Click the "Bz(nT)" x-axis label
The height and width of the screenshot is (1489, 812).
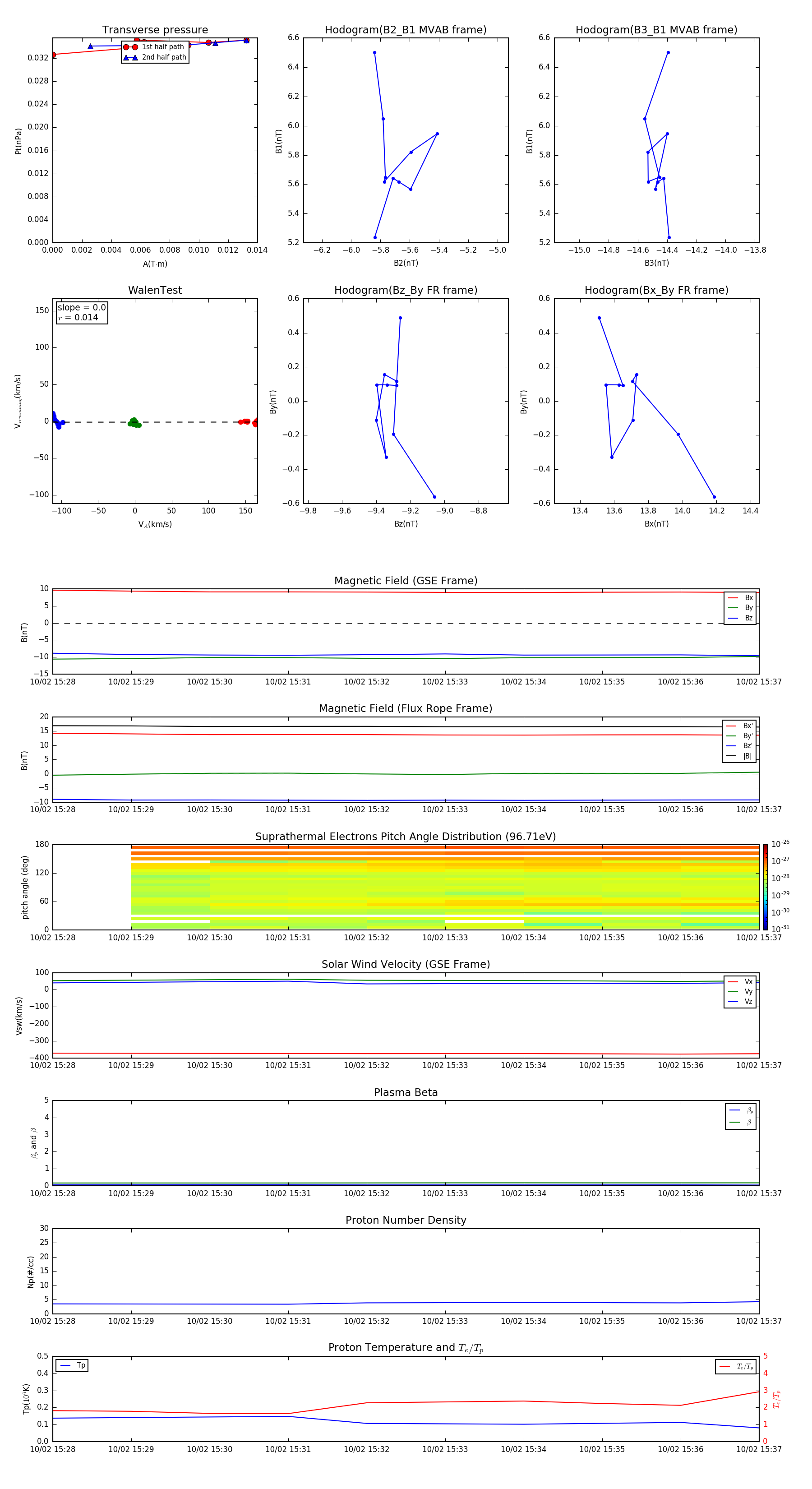[x=406, y=524]
